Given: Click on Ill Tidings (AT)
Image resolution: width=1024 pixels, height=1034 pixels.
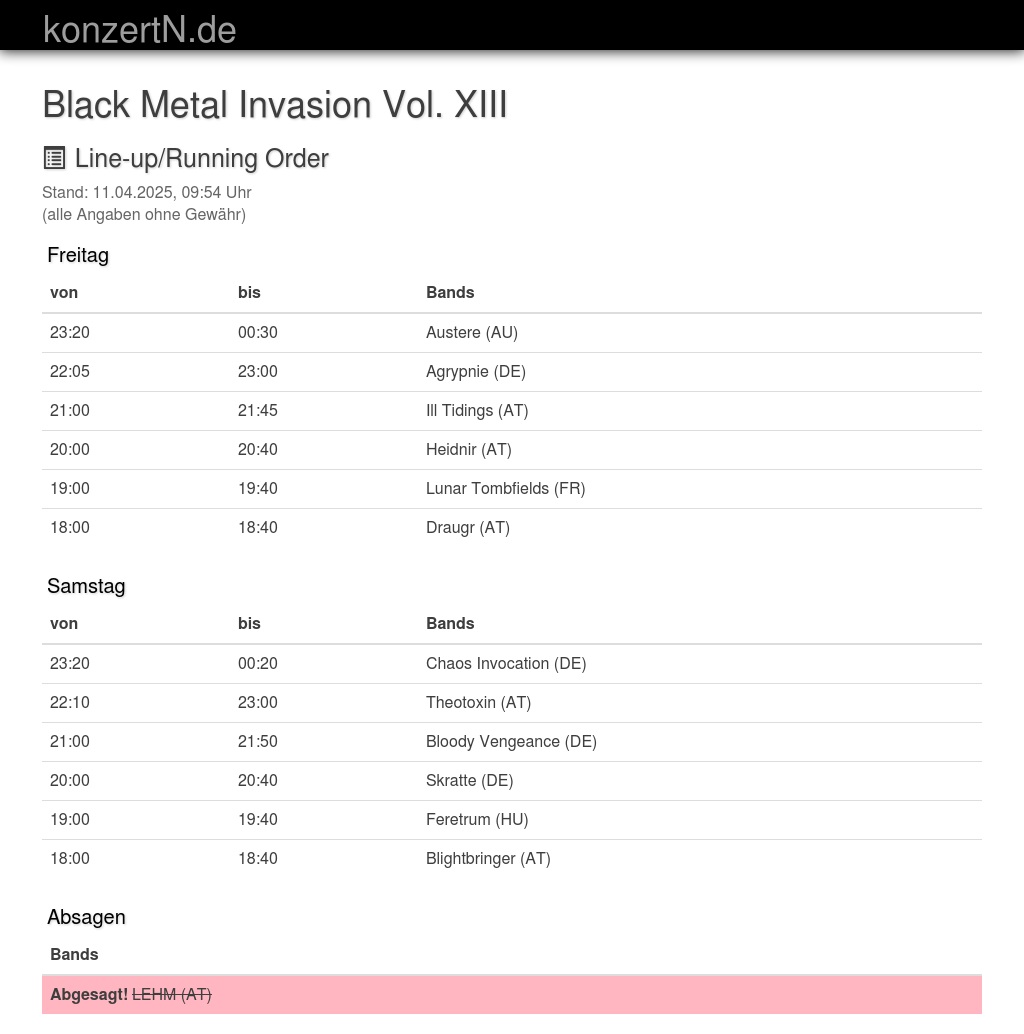Looking at the screenshot, I should pyautogui.click(x=476, y=411).
